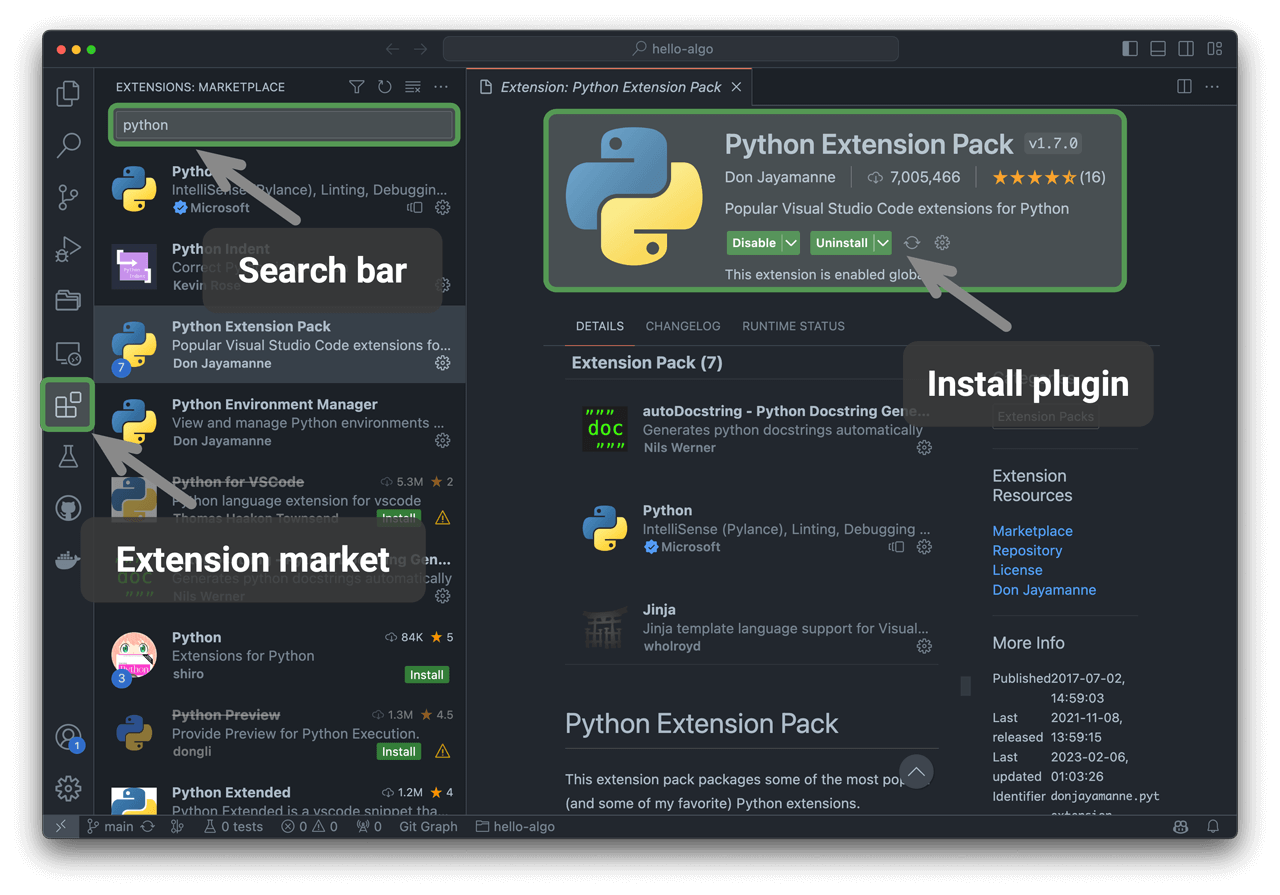Toggle the bottom panel visibility
1280x895 pixels.
click(1157, 48)
